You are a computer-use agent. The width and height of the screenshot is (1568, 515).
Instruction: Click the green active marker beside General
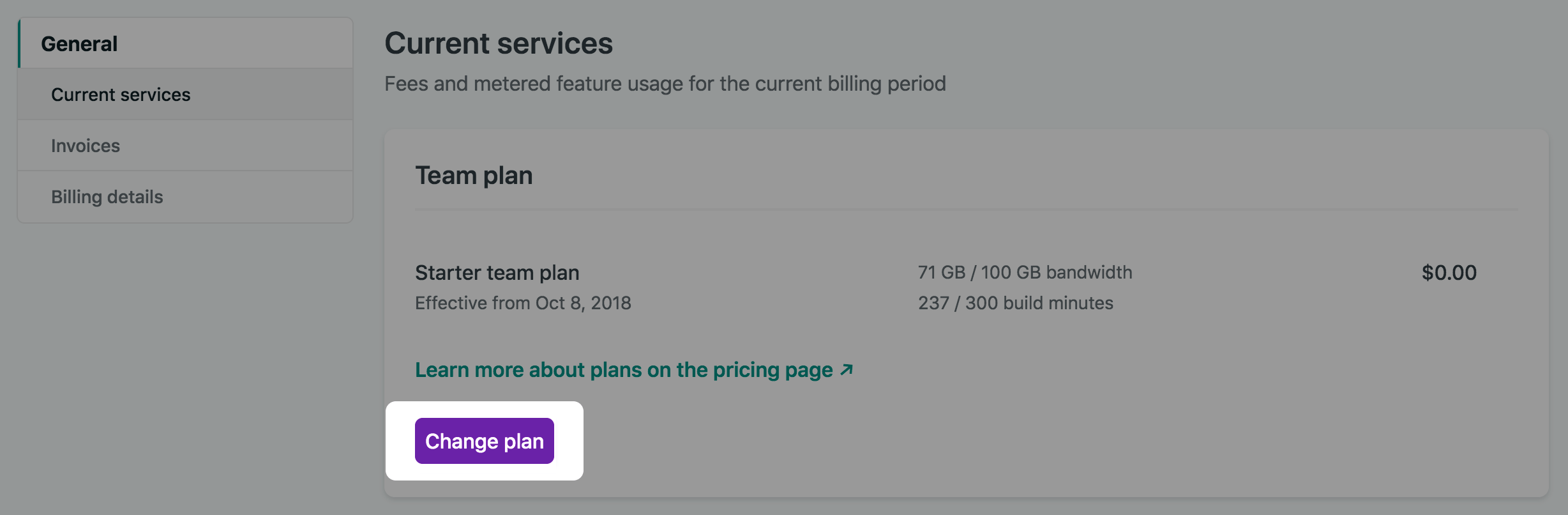pyautogui.click(x=19, y=43)
